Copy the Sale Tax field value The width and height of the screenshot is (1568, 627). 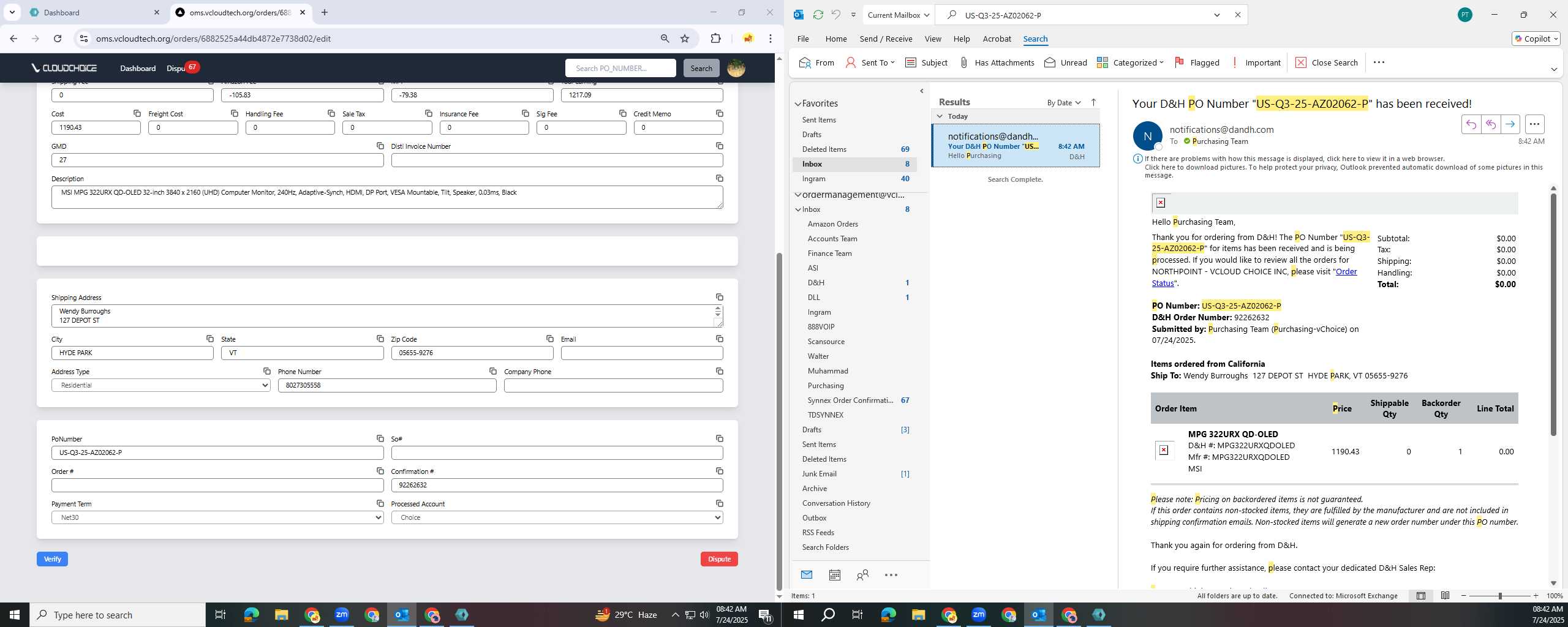[429, 113]
